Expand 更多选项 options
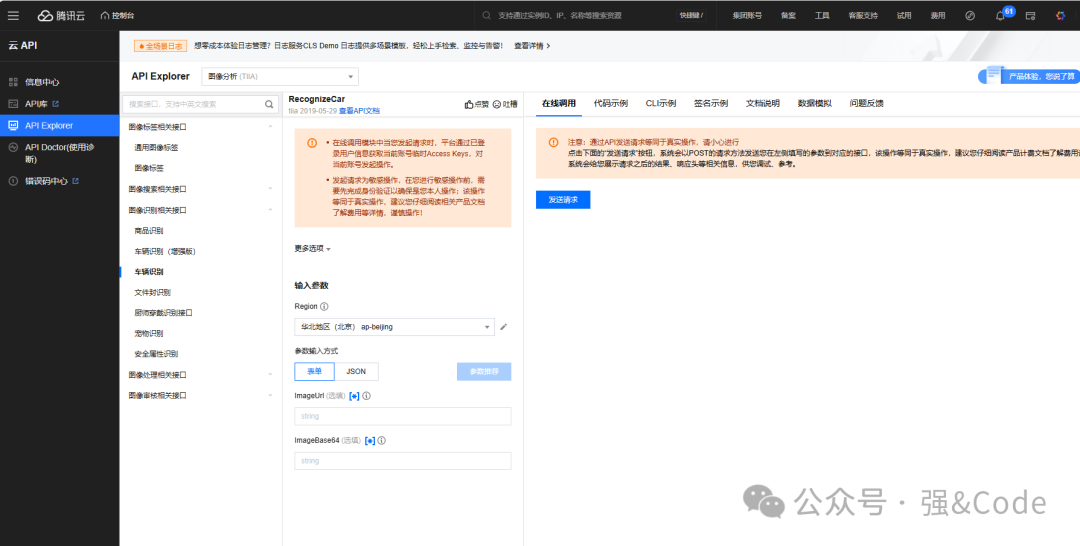 click(x=313, y=249)
